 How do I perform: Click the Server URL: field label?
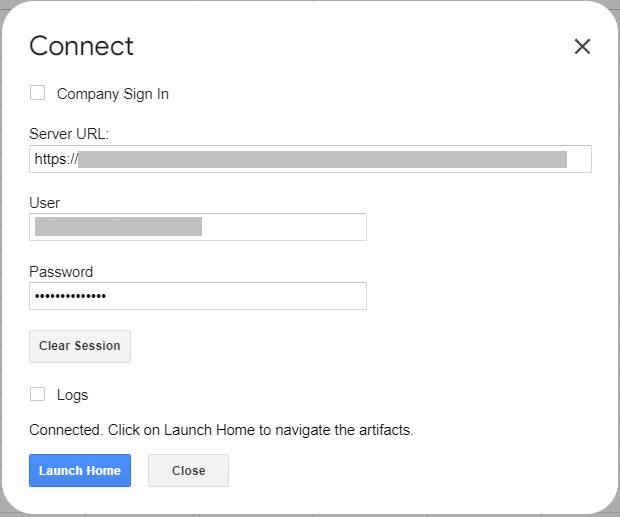69,134
